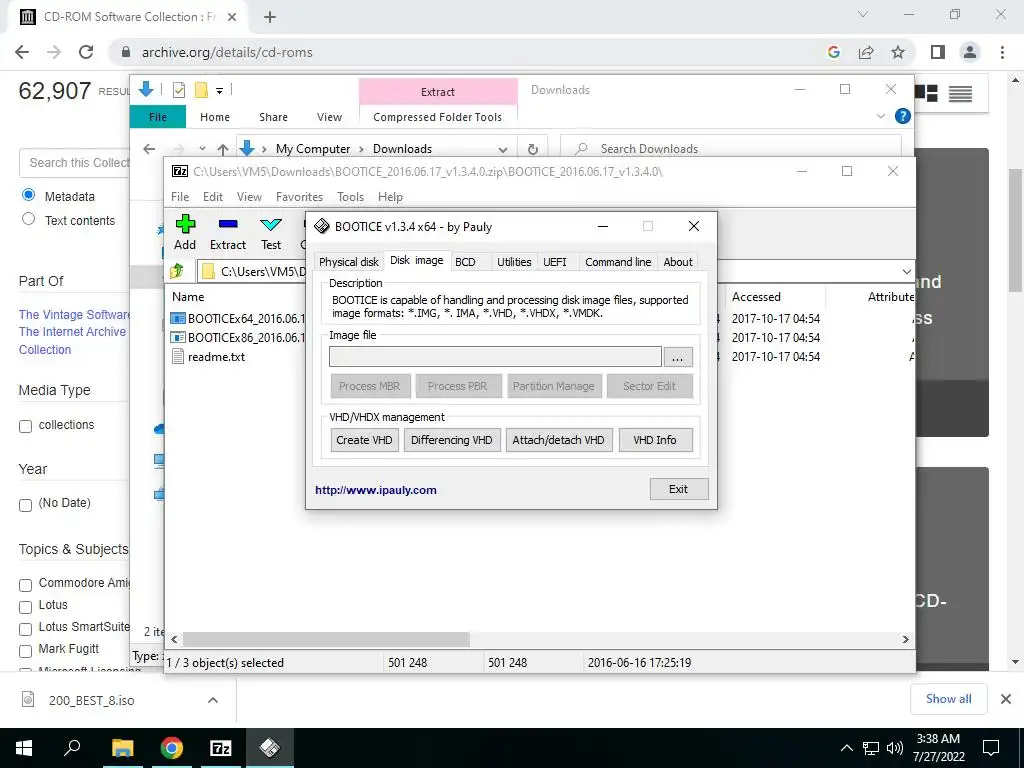Click the 7-Zip up-folder arrow icon
This screenshot has width=1024, height=768.
pyautogui.click(x=176, y=271)
